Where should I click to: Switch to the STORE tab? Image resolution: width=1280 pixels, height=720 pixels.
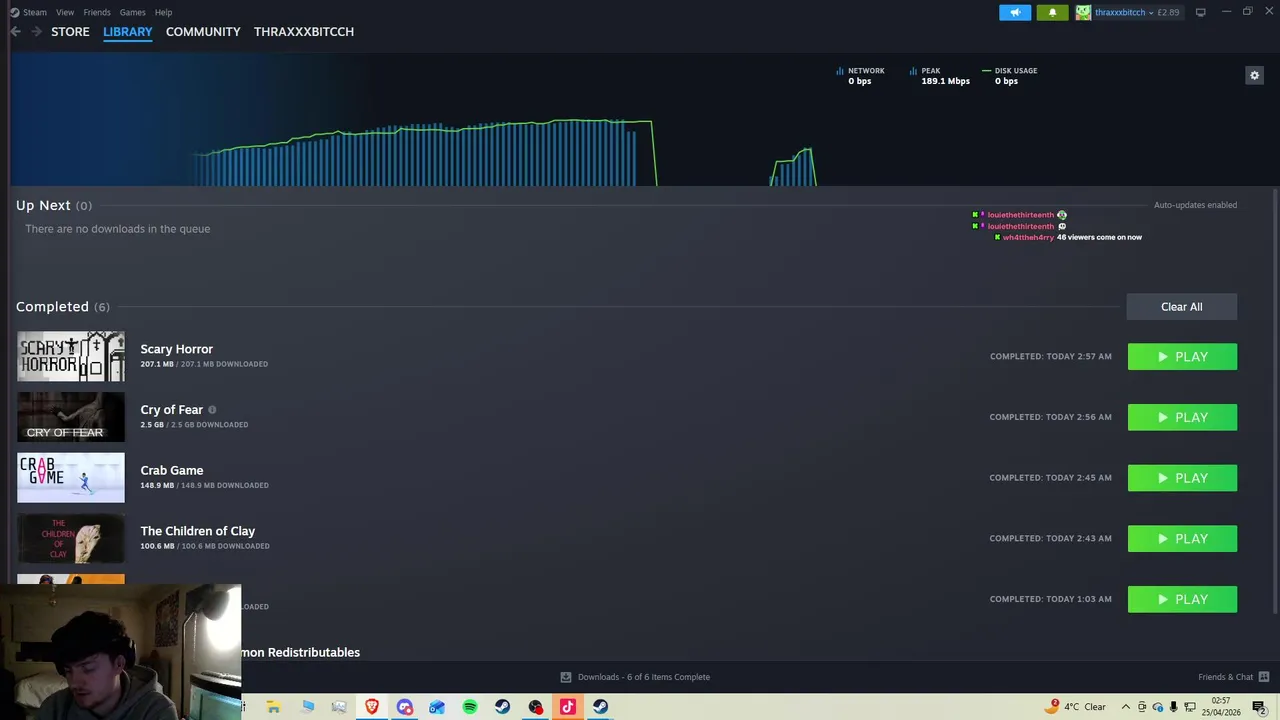pyautogui.click(x=70, y=32)
